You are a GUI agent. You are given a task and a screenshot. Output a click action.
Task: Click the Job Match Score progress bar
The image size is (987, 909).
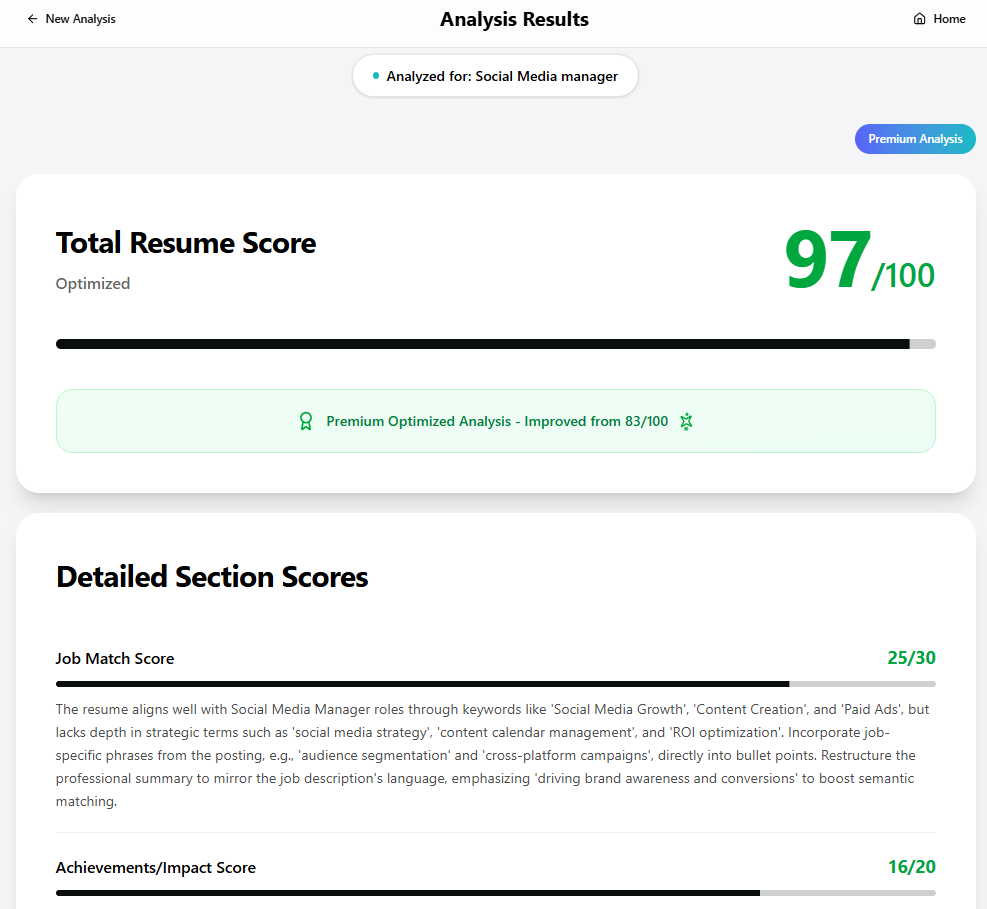495,684
